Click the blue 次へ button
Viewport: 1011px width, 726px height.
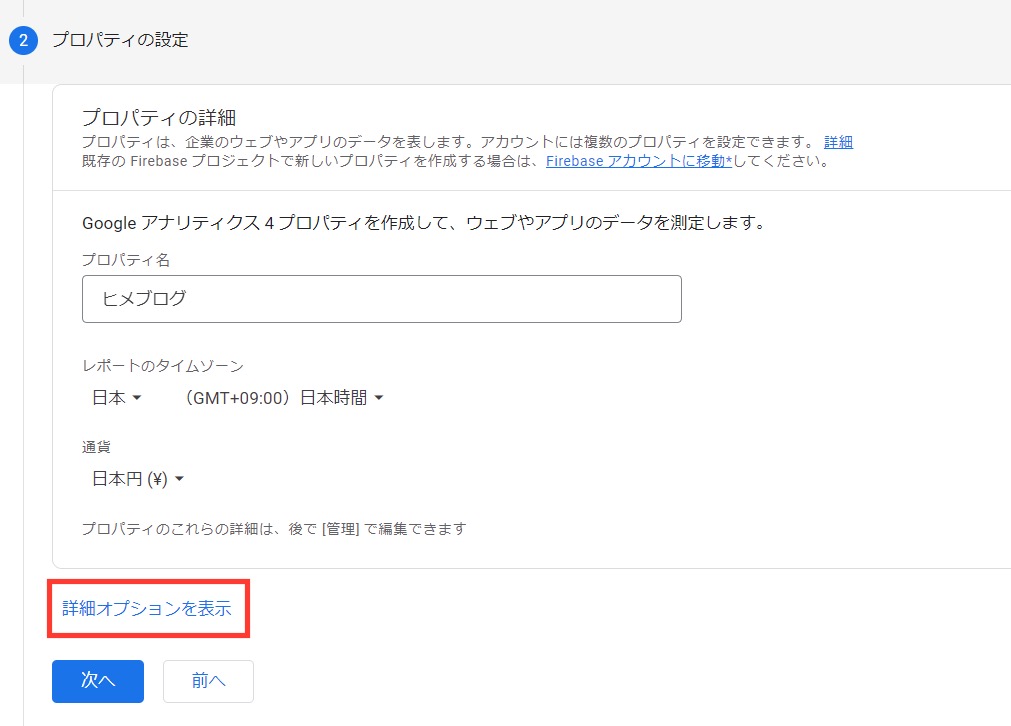coord(97,681)
